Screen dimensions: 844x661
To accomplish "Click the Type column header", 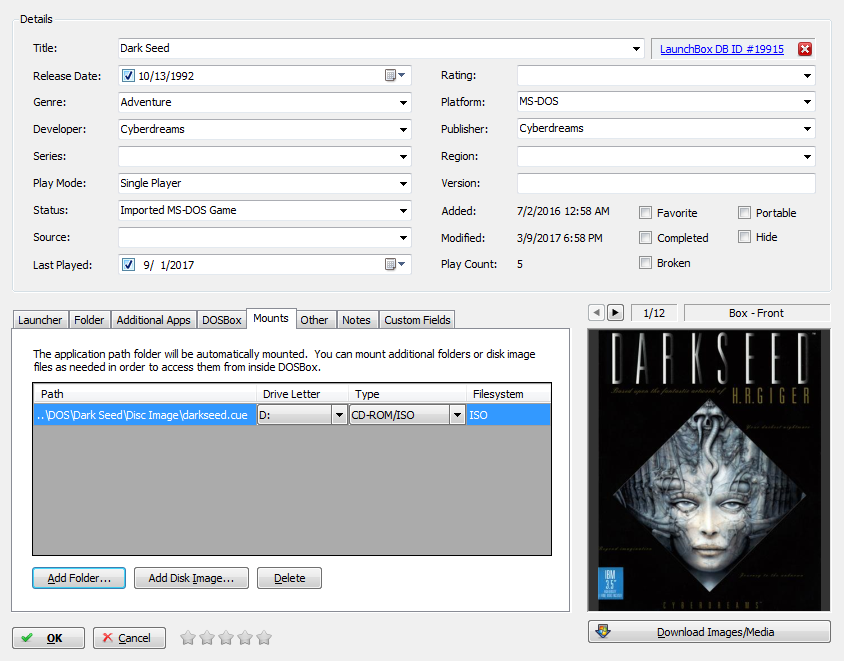I will [407, 393].
